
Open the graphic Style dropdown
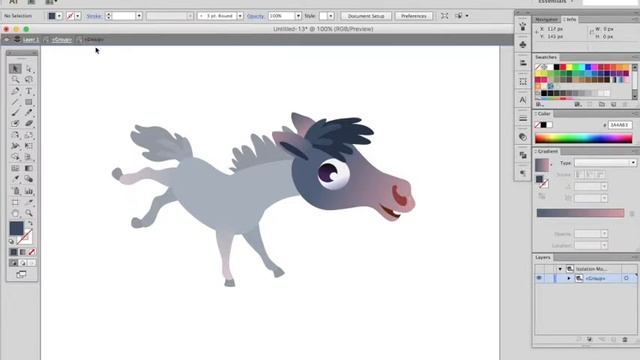coord(331,16)
